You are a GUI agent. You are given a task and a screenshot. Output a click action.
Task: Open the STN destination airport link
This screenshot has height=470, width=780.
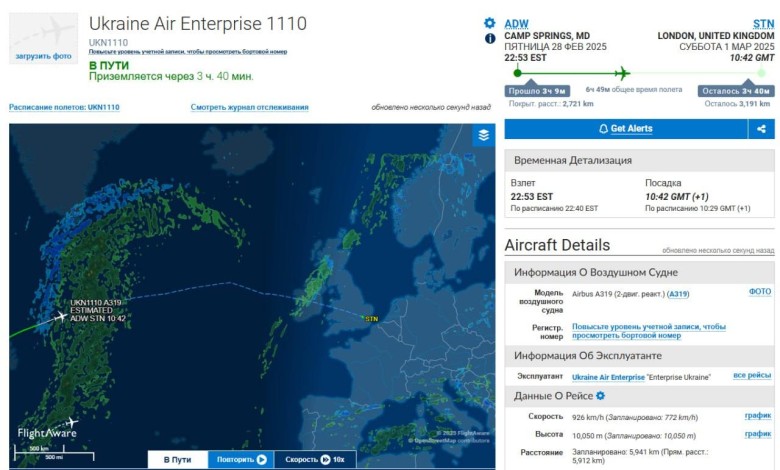pyautogui.click(x=764, y=24)
